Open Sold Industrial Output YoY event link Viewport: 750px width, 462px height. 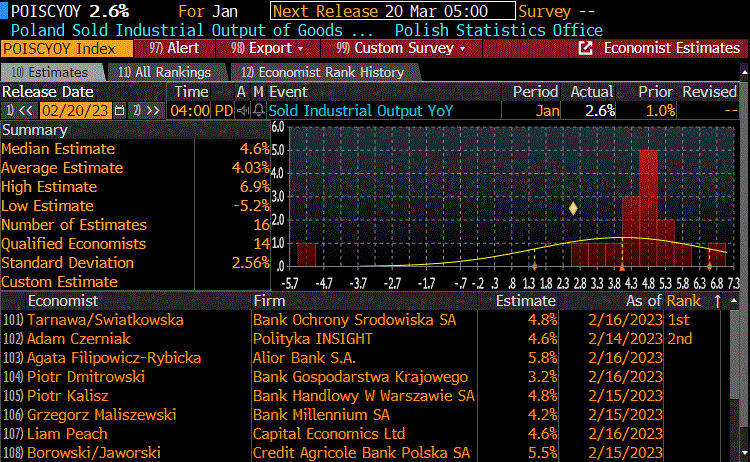click(361, 111)
